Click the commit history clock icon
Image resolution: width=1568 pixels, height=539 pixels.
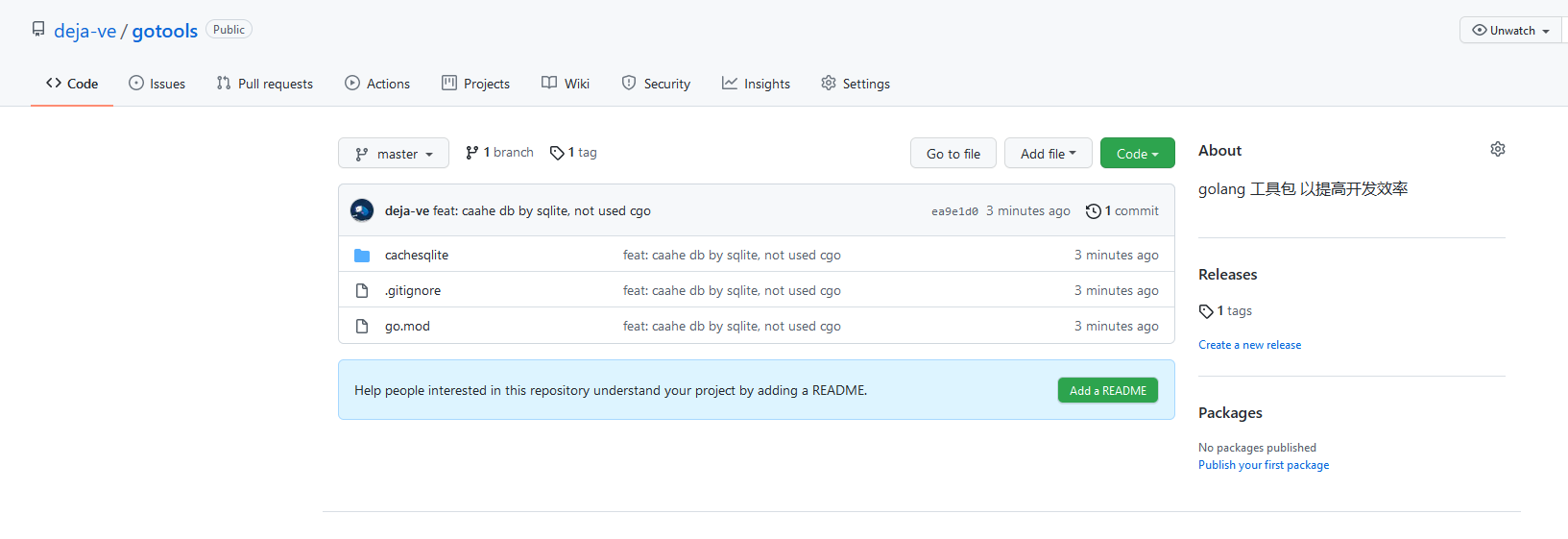(1093, 211)
